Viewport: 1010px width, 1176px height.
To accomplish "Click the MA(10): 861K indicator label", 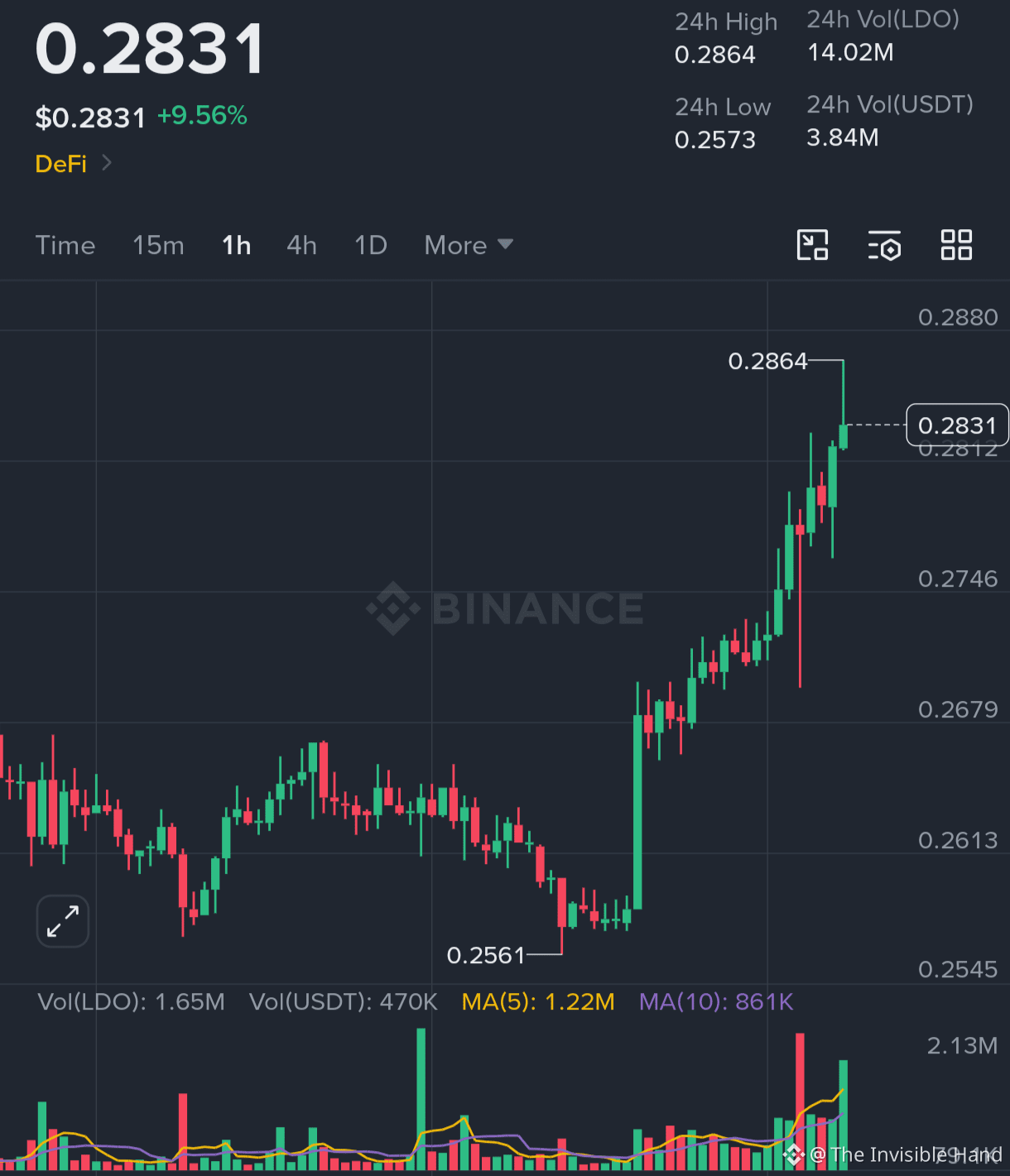I will pos(716,1001).
